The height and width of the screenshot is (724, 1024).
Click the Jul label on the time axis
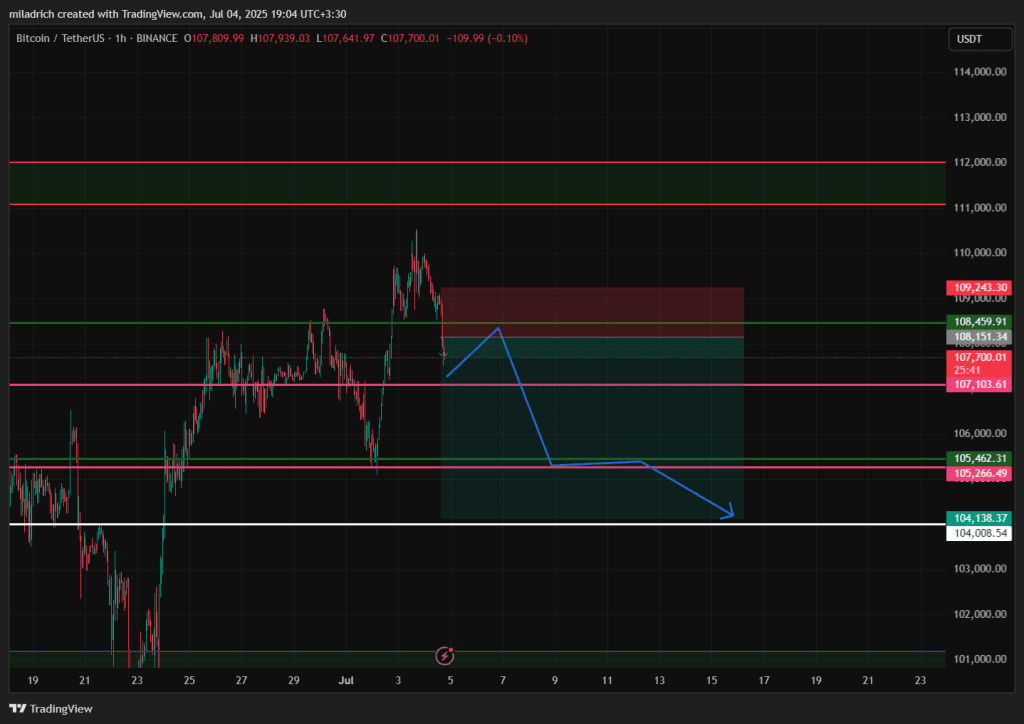click(346, 680)
